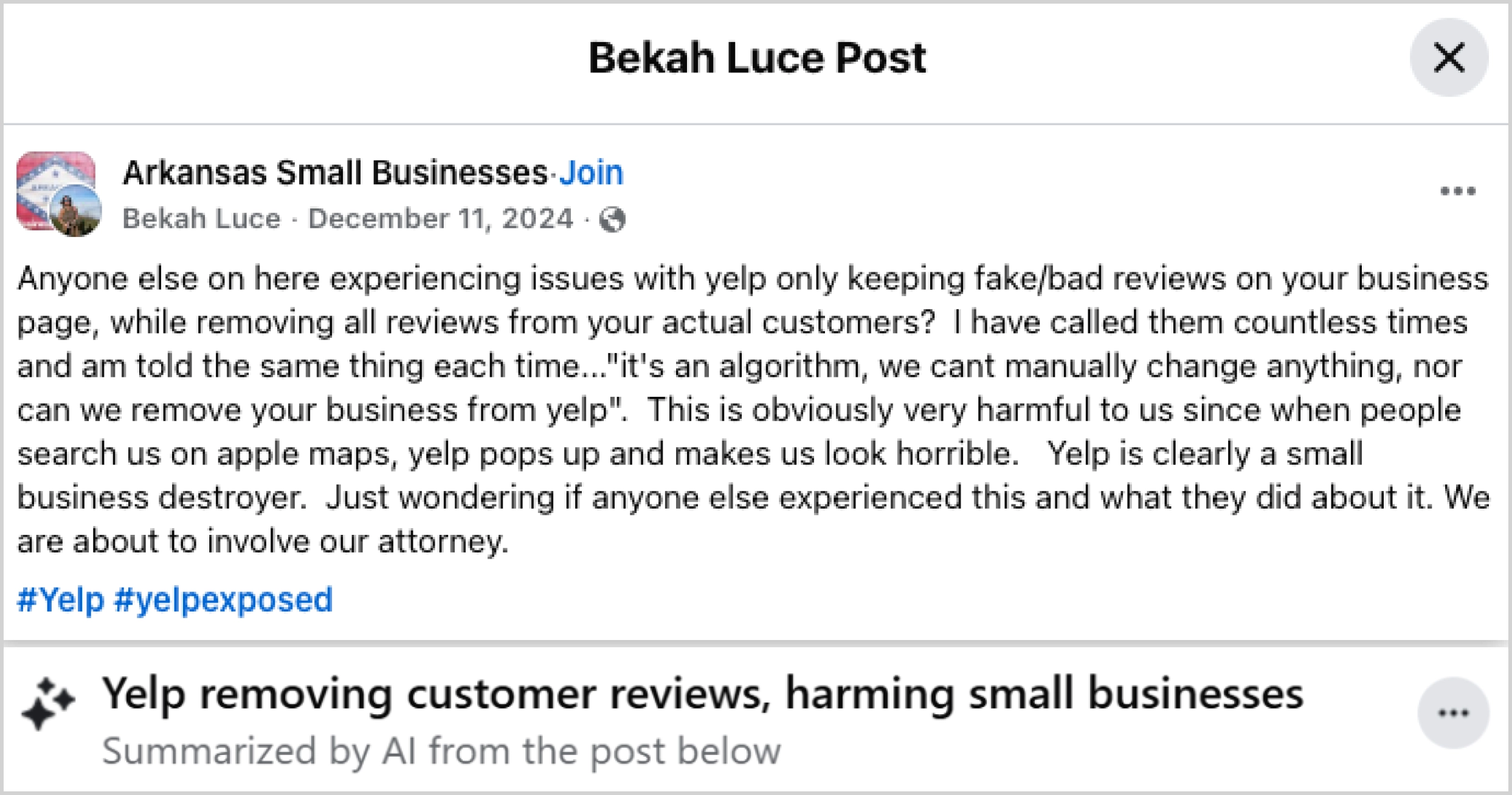Click "Summarized by AI from the post below"
This screenshot has width=1512, height=795.
coord(441,751)
